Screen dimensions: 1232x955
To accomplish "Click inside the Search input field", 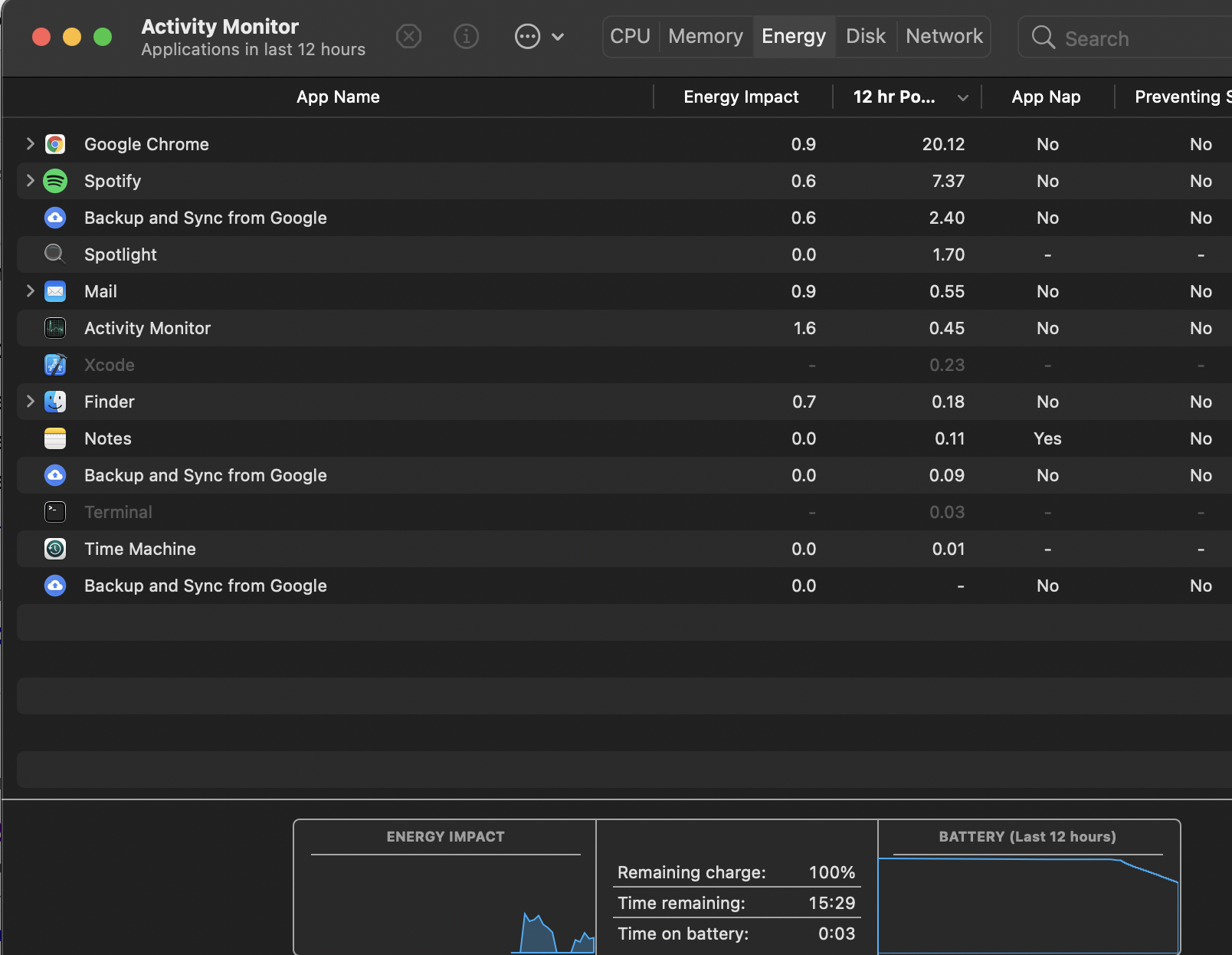I will (x=1126, y=37).
